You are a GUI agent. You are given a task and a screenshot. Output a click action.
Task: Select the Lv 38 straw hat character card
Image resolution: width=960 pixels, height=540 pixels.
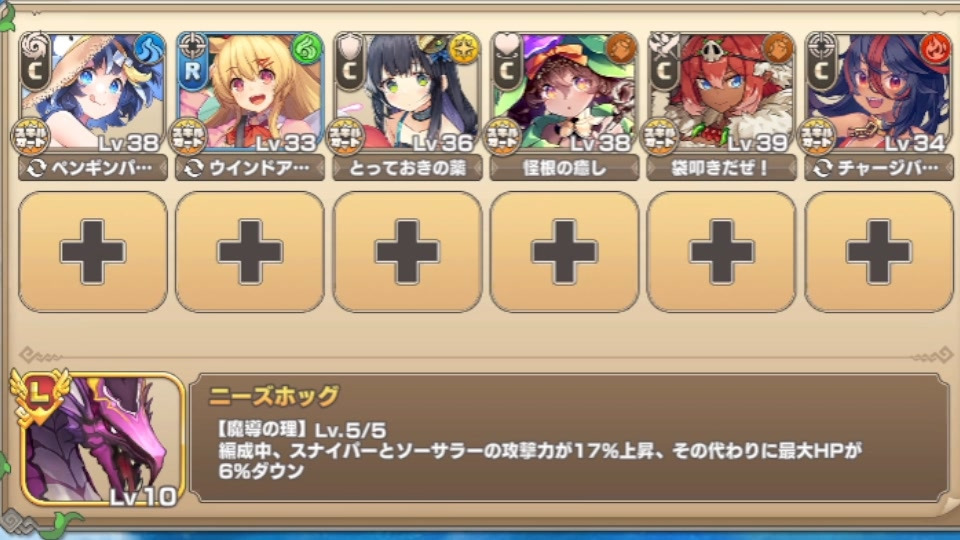click(92, 91)
